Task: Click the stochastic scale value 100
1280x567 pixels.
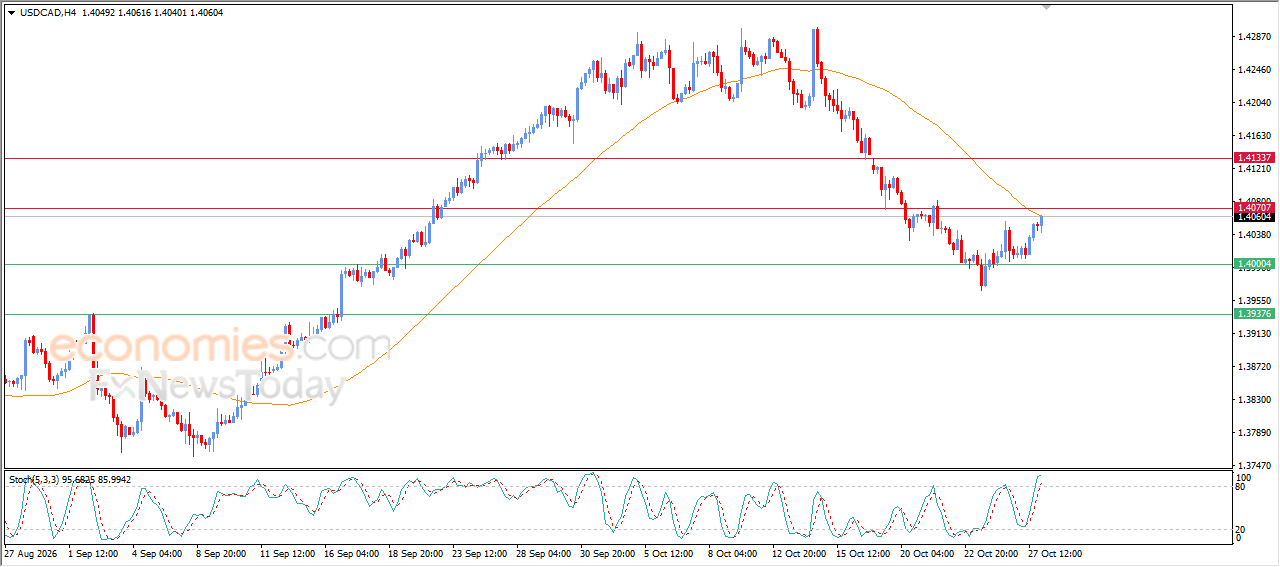Action: (1245, 479)
